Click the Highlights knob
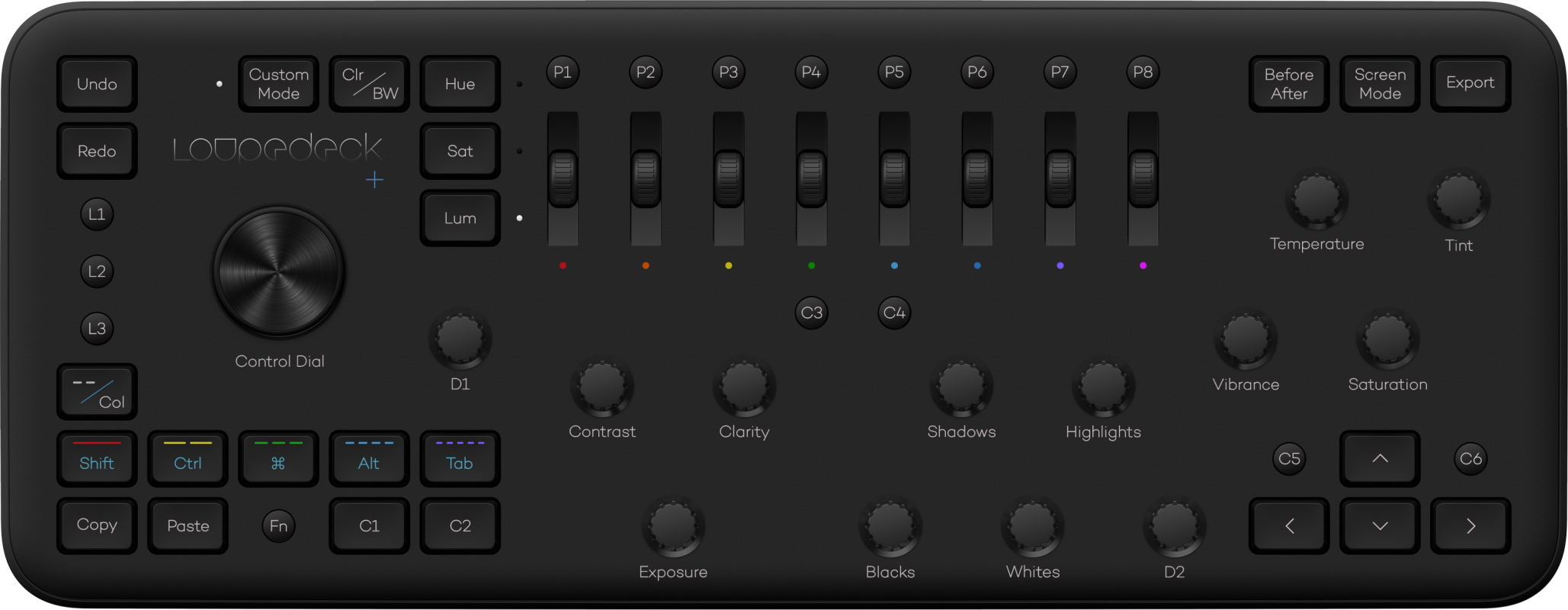 [x=1103, y=387]
